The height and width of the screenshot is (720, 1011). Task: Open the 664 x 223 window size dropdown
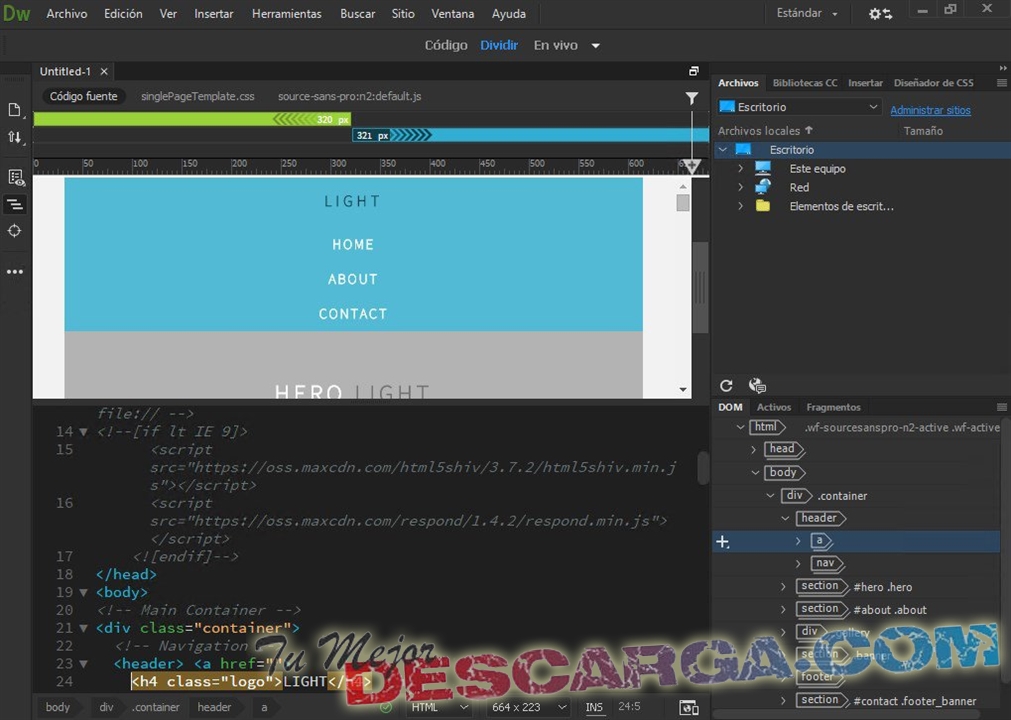529,707
